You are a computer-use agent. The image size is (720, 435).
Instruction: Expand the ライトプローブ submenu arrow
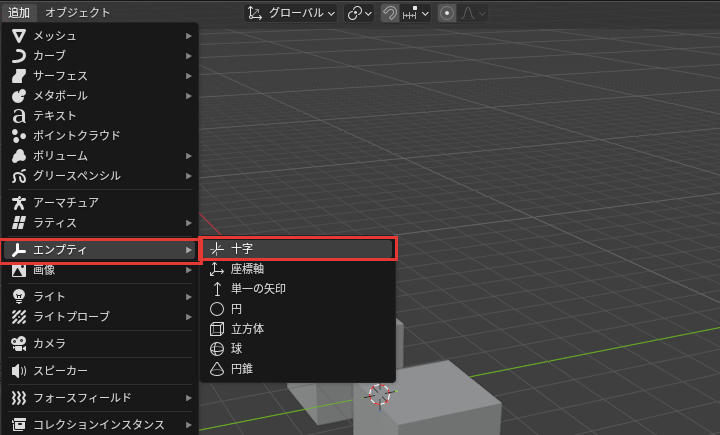click(x=188, y=317)
